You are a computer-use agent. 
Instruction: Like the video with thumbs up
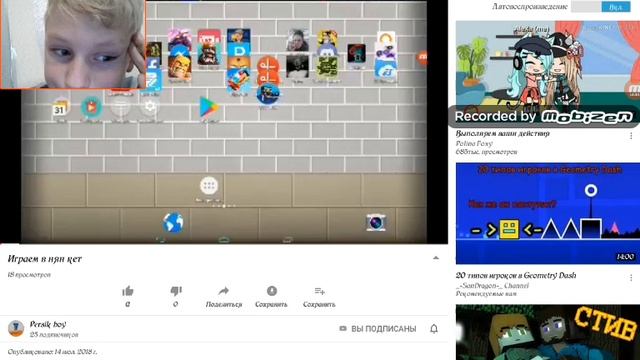tap(128, 291)
